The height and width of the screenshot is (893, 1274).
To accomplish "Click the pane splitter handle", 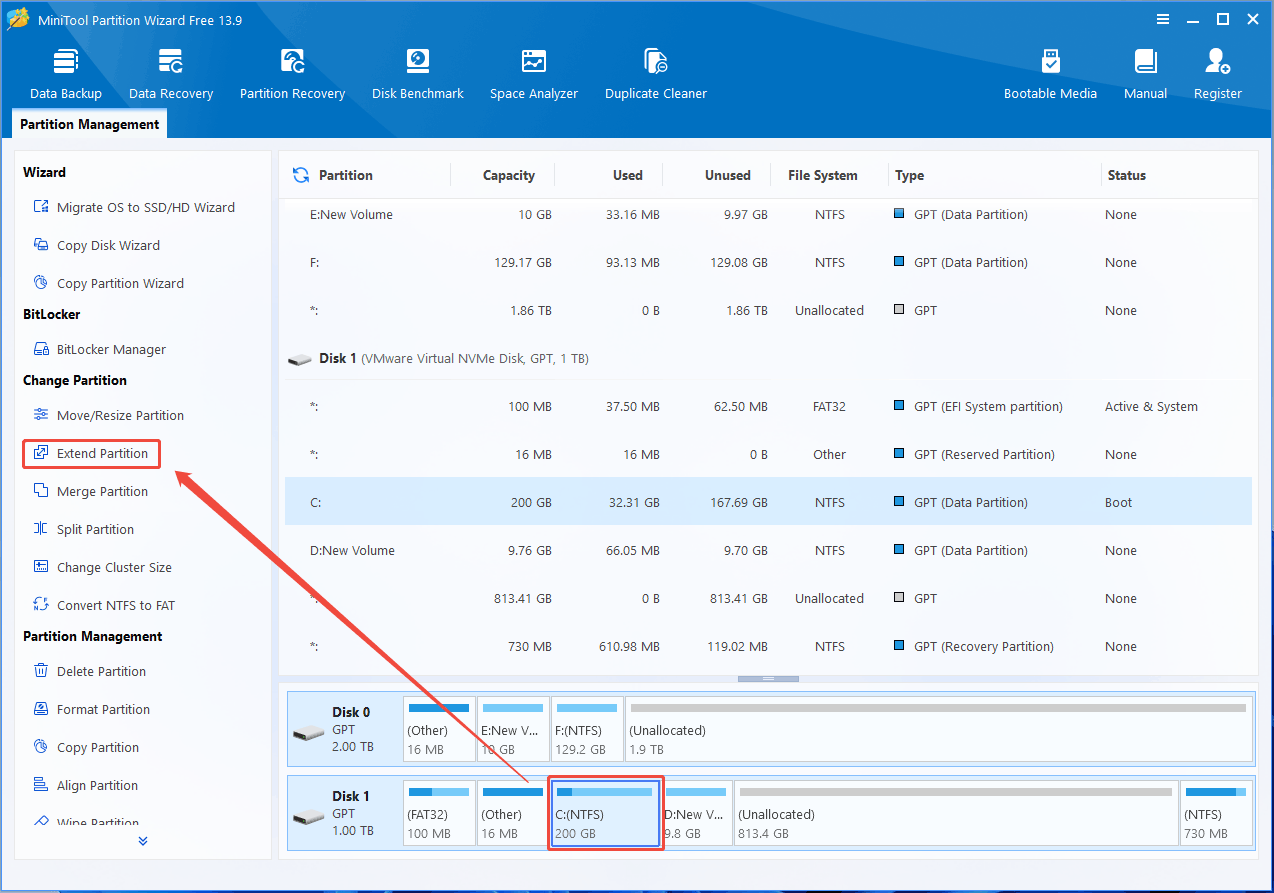I will (x=768, y=679).
